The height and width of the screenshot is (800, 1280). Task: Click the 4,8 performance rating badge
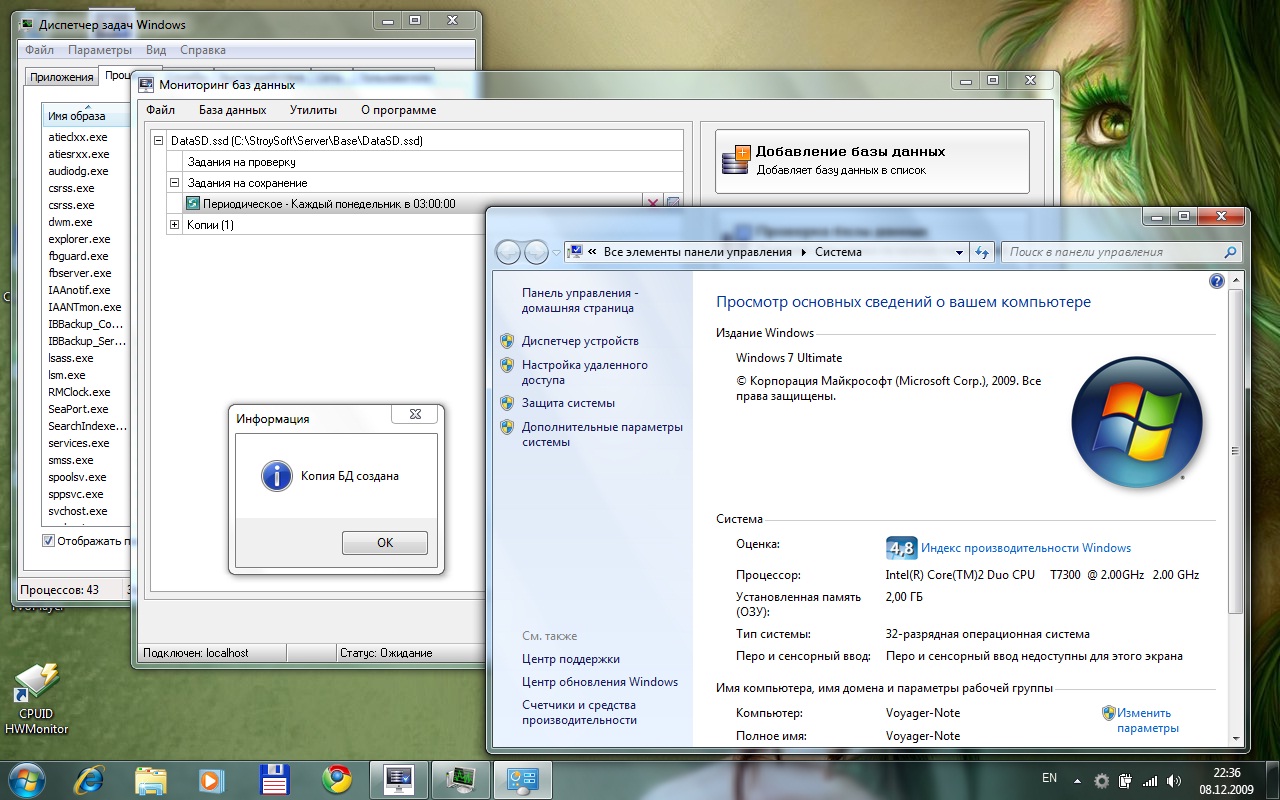tap(901, 548)
